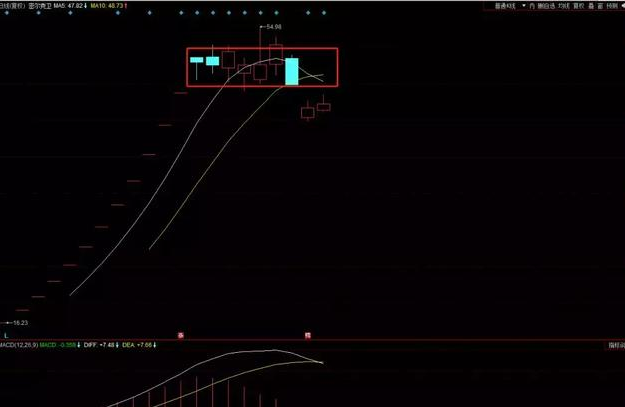Open the K-line type dropdown
This screenshot has height=407, width=625.
tap(505, 6)
